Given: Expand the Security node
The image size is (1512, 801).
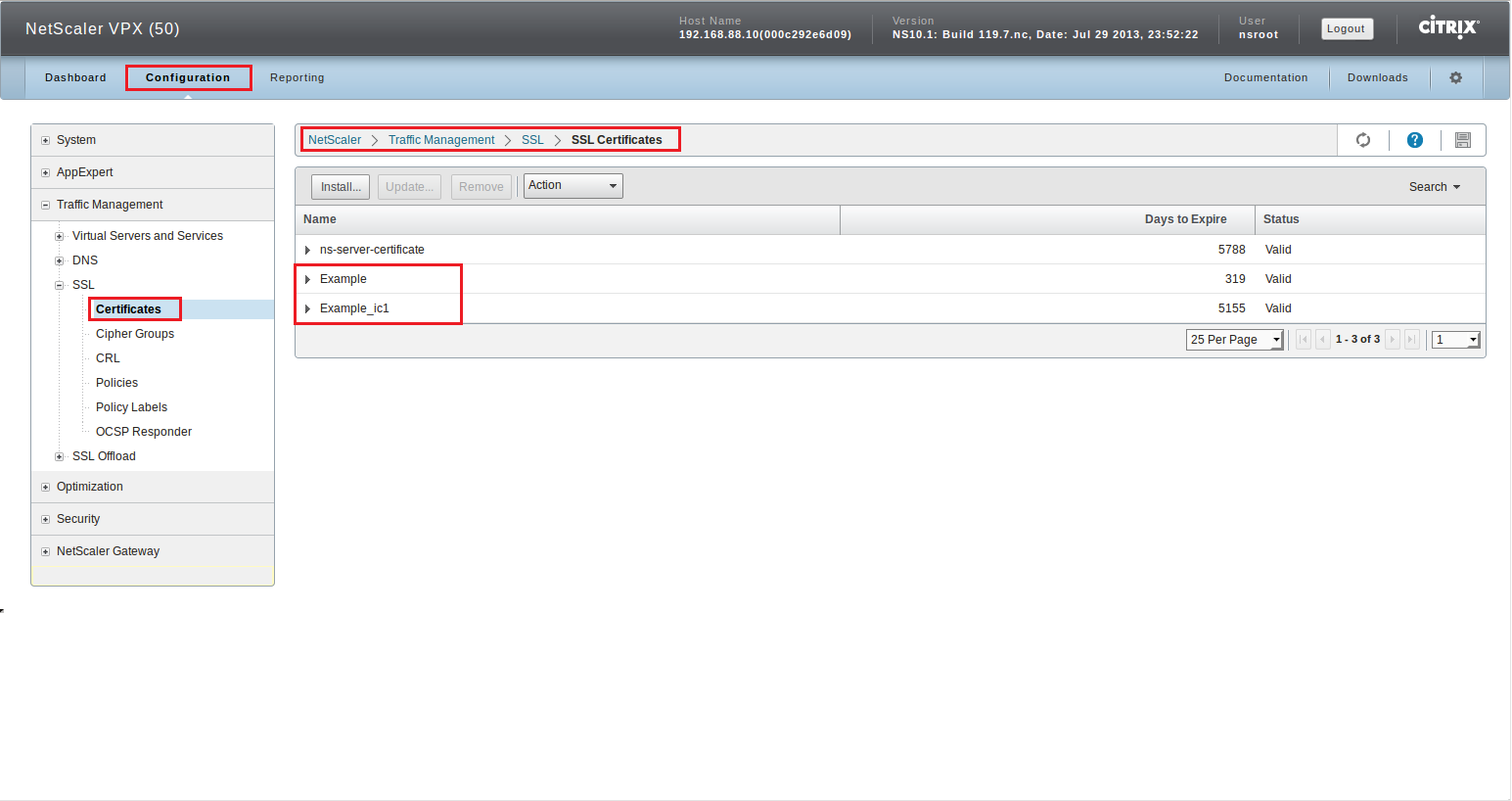Looking at the screenshot, I should 45,519.
